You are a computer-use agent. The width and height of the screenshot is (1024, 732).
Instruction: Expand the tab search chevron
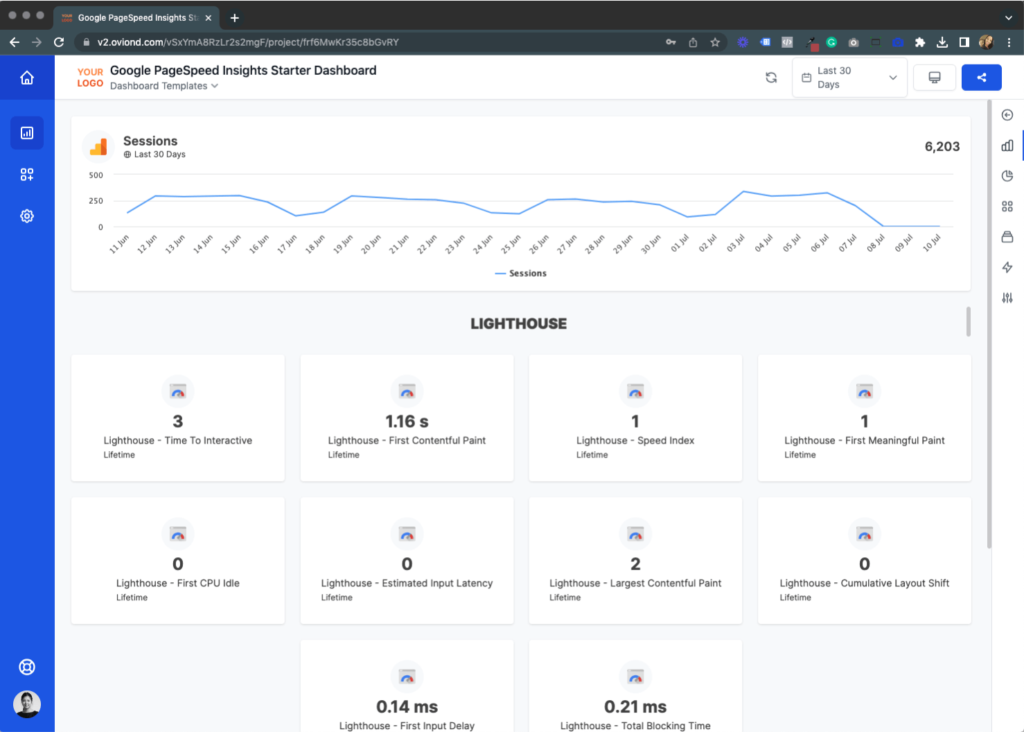tap(1008, 18)
